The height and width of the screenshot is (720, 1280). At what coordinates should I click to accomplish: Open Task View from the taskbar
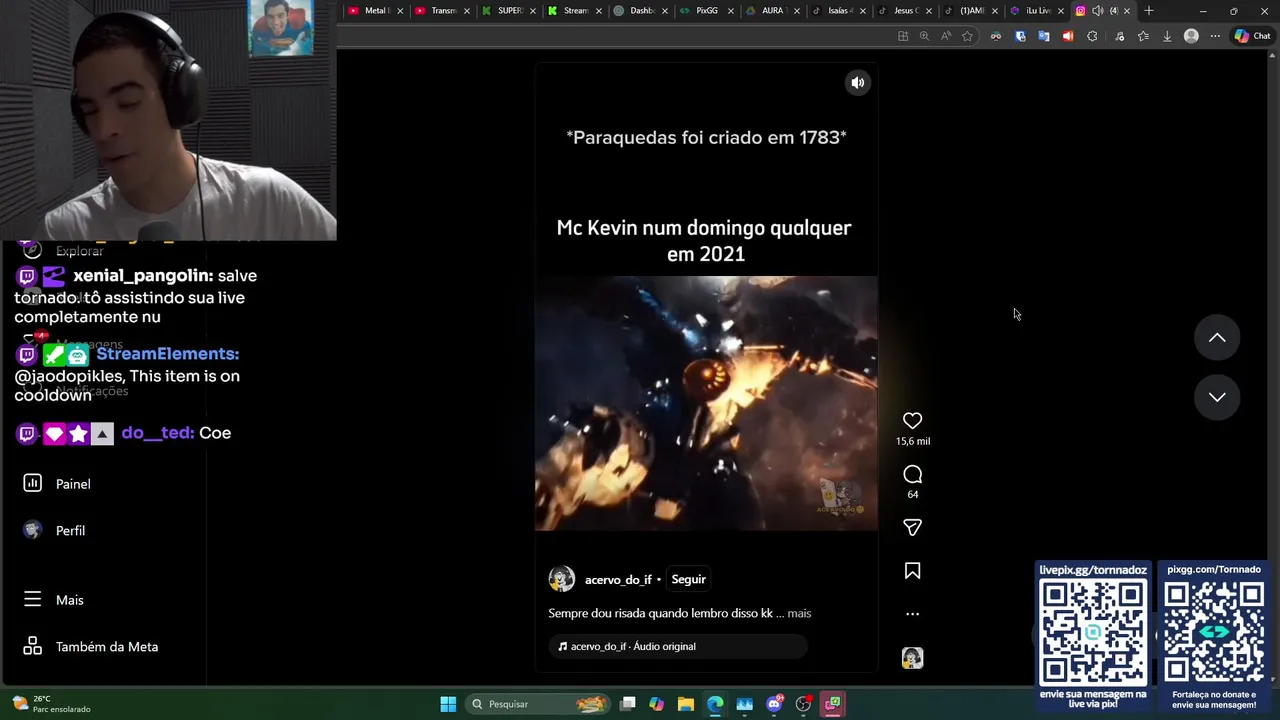click(627, 704)
